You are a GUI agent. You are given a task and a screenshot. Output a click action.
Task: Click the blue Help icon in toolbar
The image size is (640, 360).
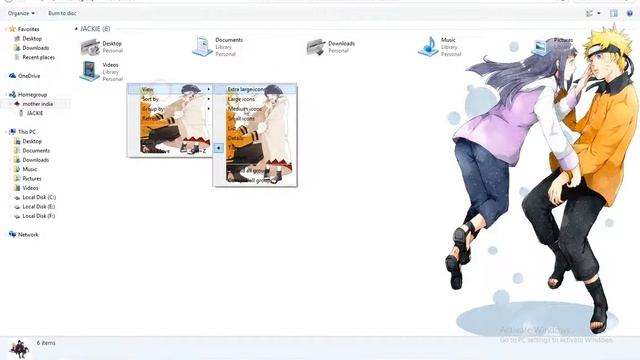click(x=630, y=13)
